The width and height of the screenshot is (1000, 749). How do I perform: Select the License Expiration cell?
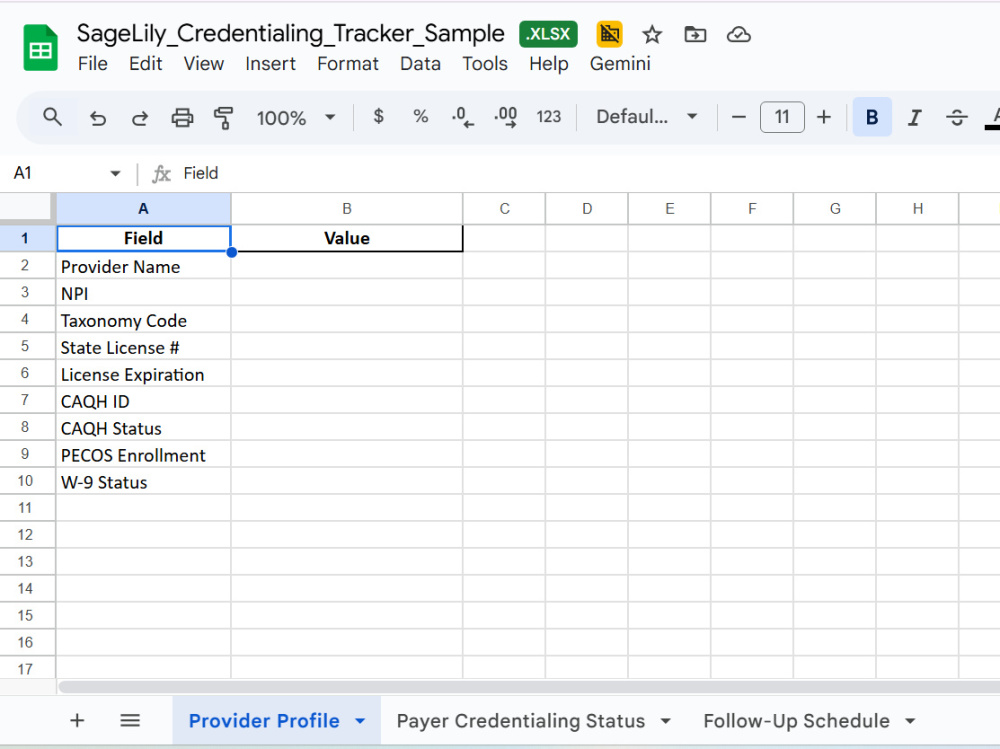[143, 374]
